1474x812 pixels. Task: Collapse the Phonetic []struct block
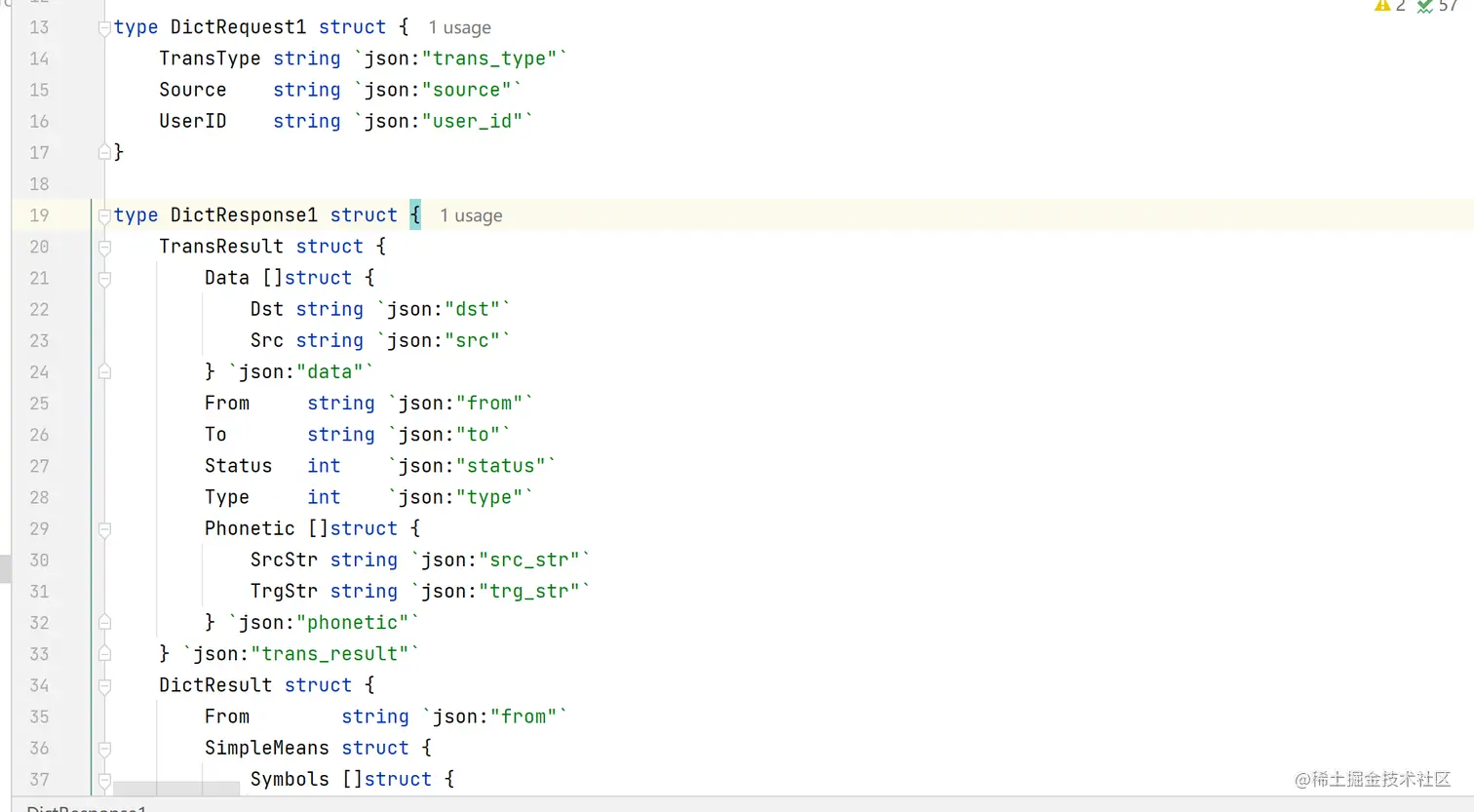click(104, 529)
